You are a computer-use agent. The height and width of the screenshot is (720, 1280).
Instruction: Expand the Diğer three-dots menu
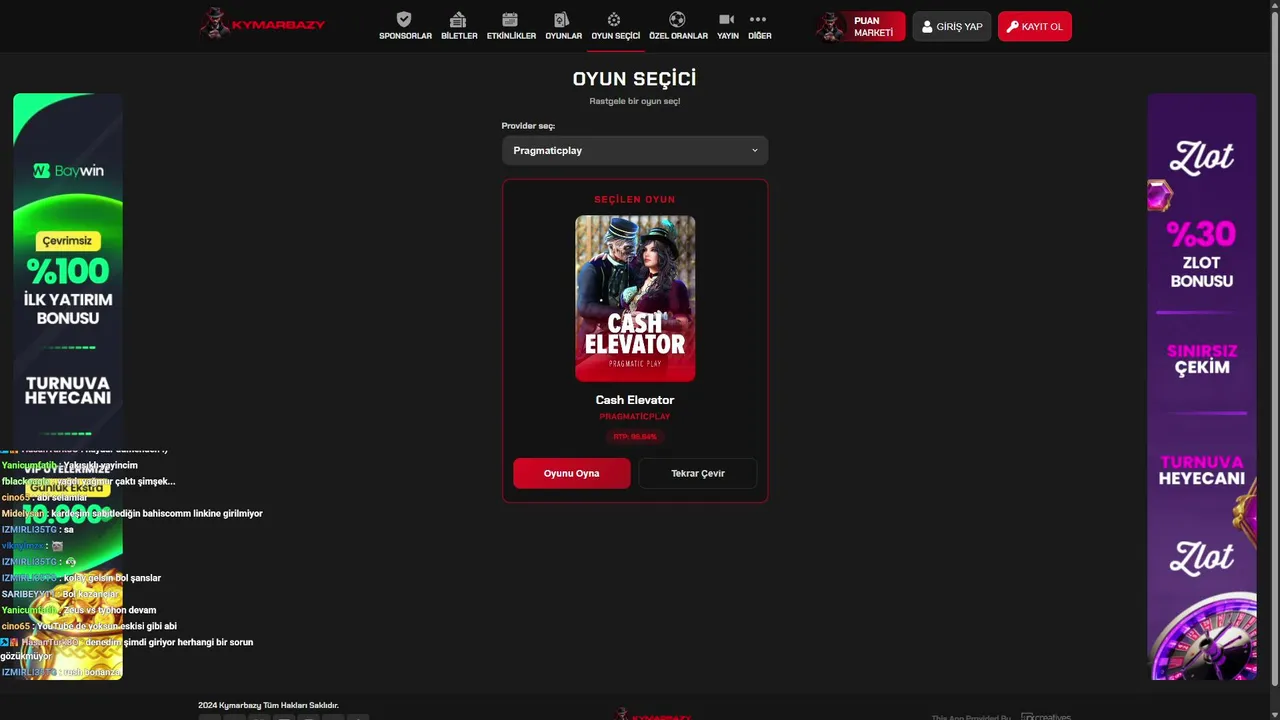coord(759,26)
